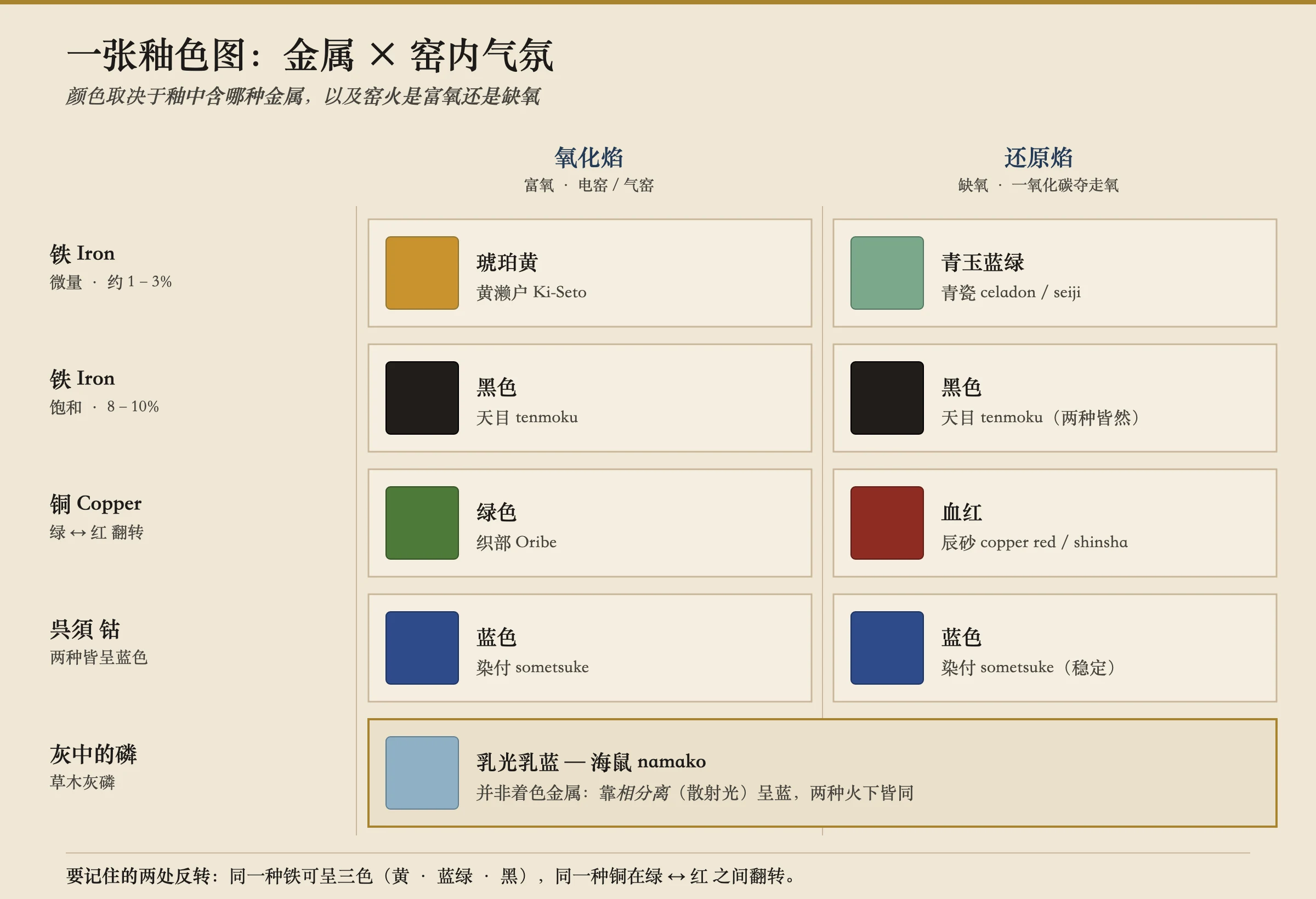Click the 铁 Iron row label above 饱和 · 8 – 10%

point(82,378)
